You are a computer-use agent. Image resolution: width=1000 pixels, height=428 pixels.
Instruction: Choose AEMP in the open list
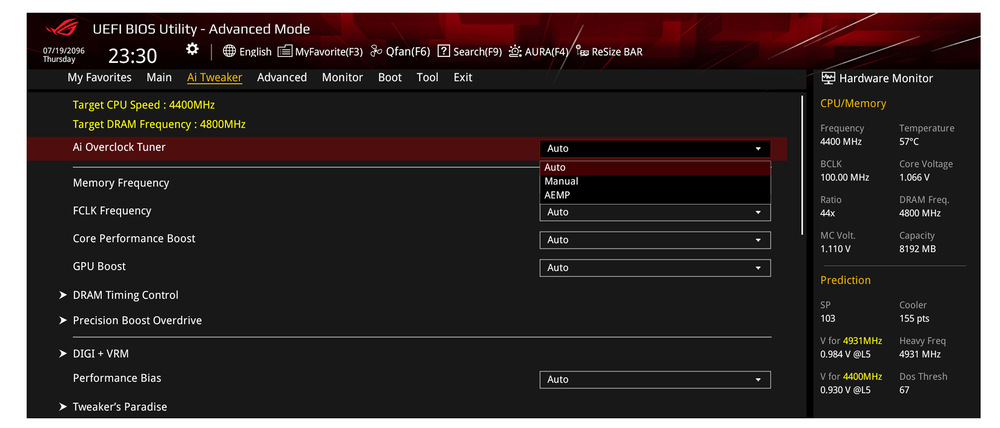655,195
